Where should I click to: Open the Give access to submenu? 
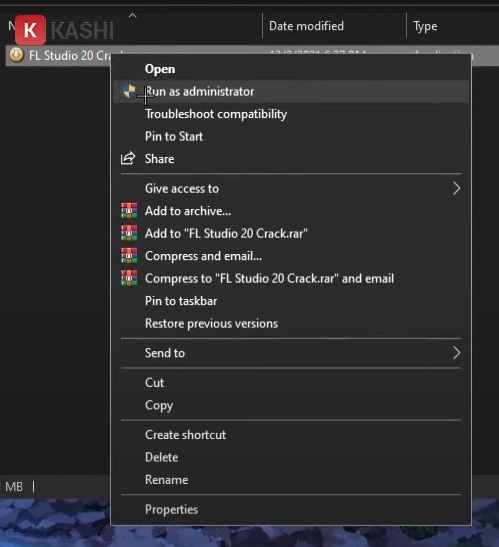[291, 188]
